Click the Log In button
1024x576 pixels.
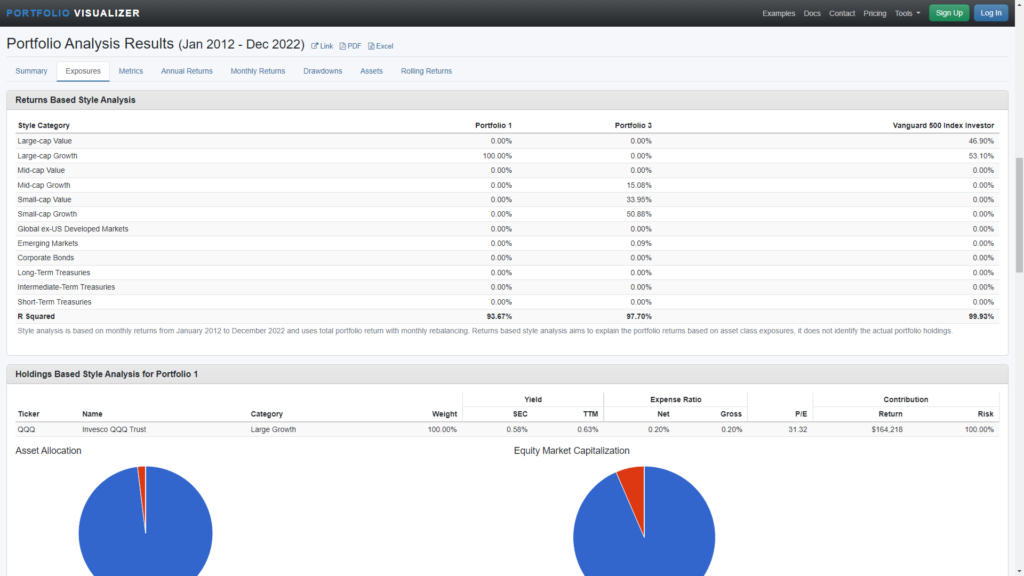click(990, 13)
